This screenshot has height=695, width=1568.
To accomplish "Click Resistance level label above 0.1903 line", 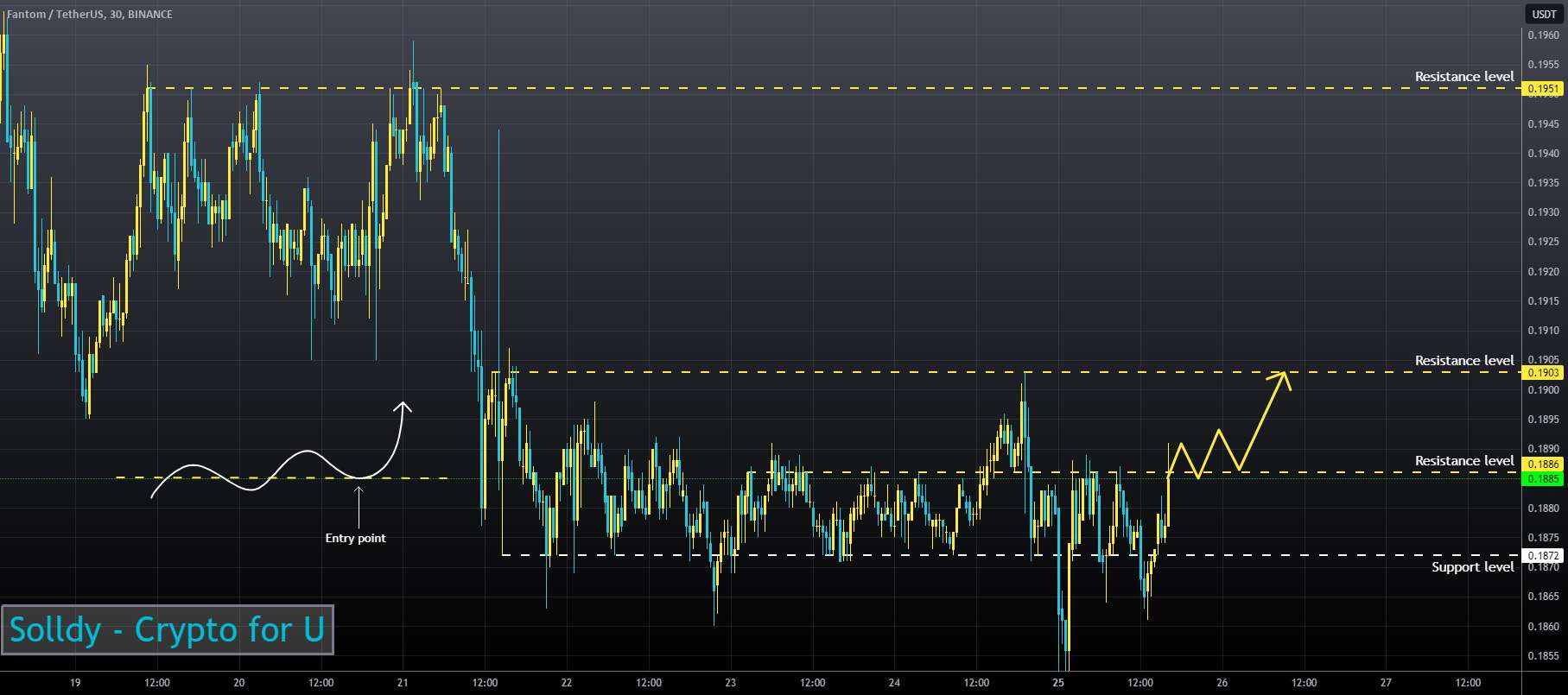I will (x=1464, y=361).
